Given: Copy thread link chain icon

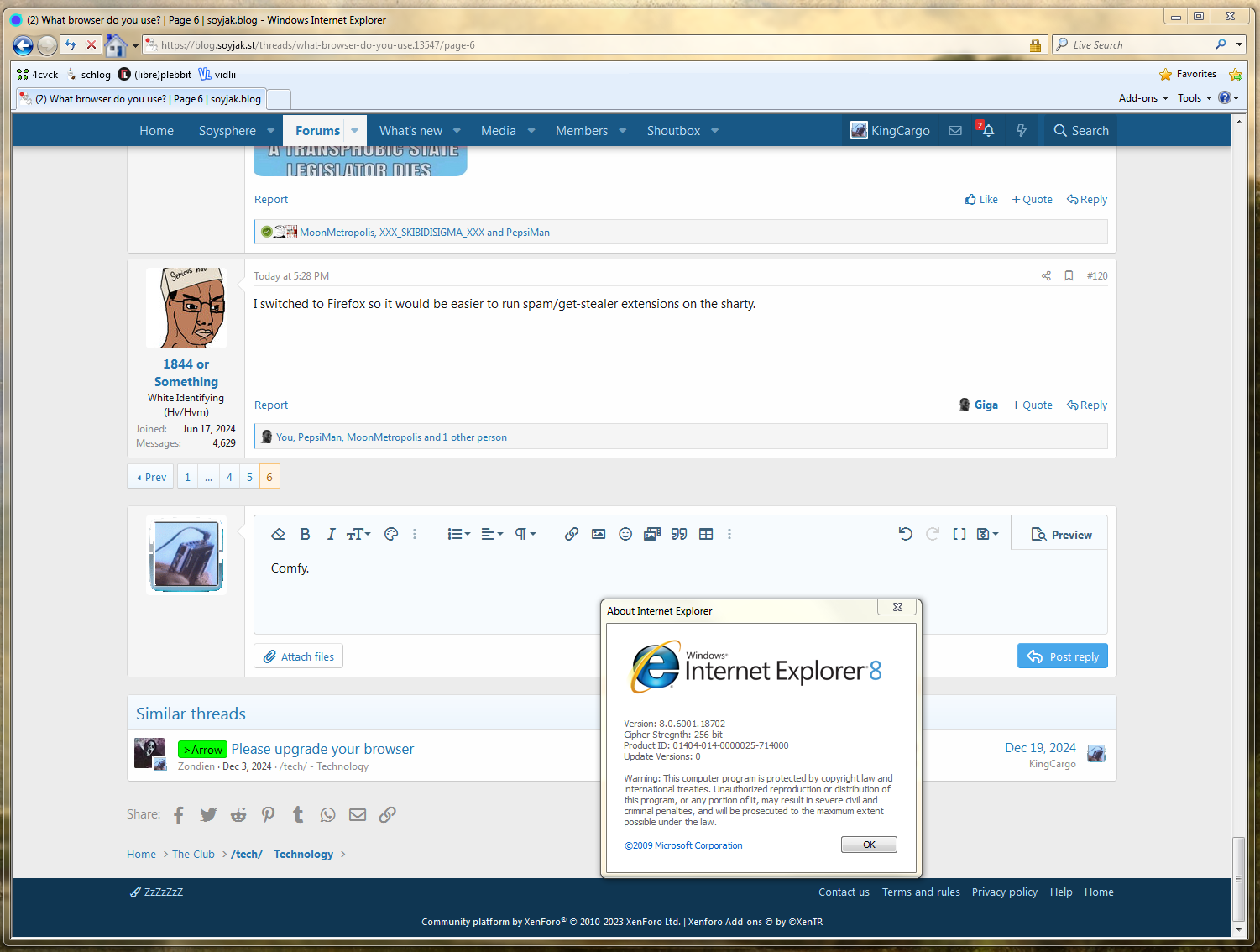Looking at the screenshot, I should click(387, 814).
